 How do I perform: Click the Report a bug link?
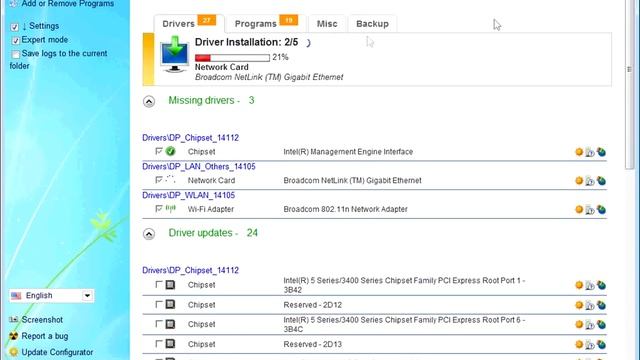[x=44, y=336]
